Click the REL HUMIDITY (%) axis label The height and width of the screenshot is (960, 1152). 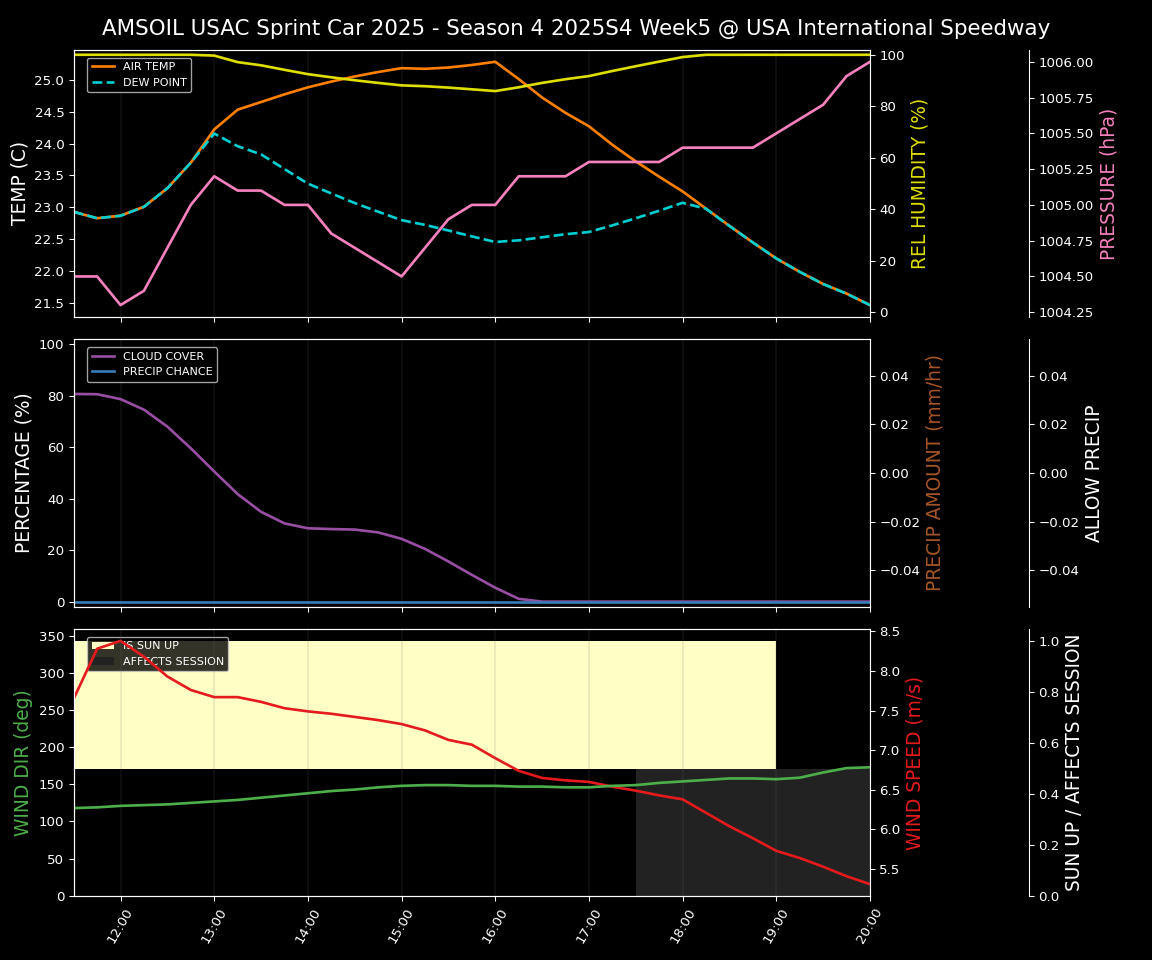pos(919,183)
